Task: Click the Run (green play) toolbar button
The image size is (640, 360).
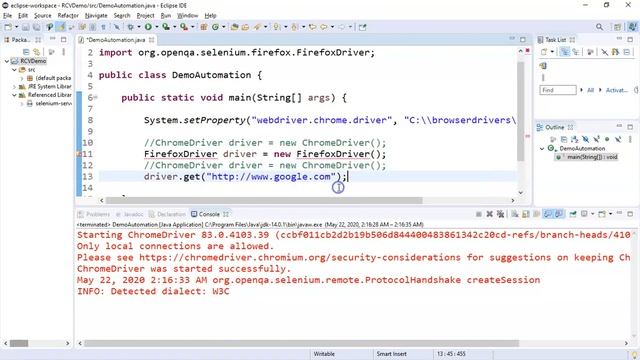Action: pyautogui.click(x=148, y=27)
